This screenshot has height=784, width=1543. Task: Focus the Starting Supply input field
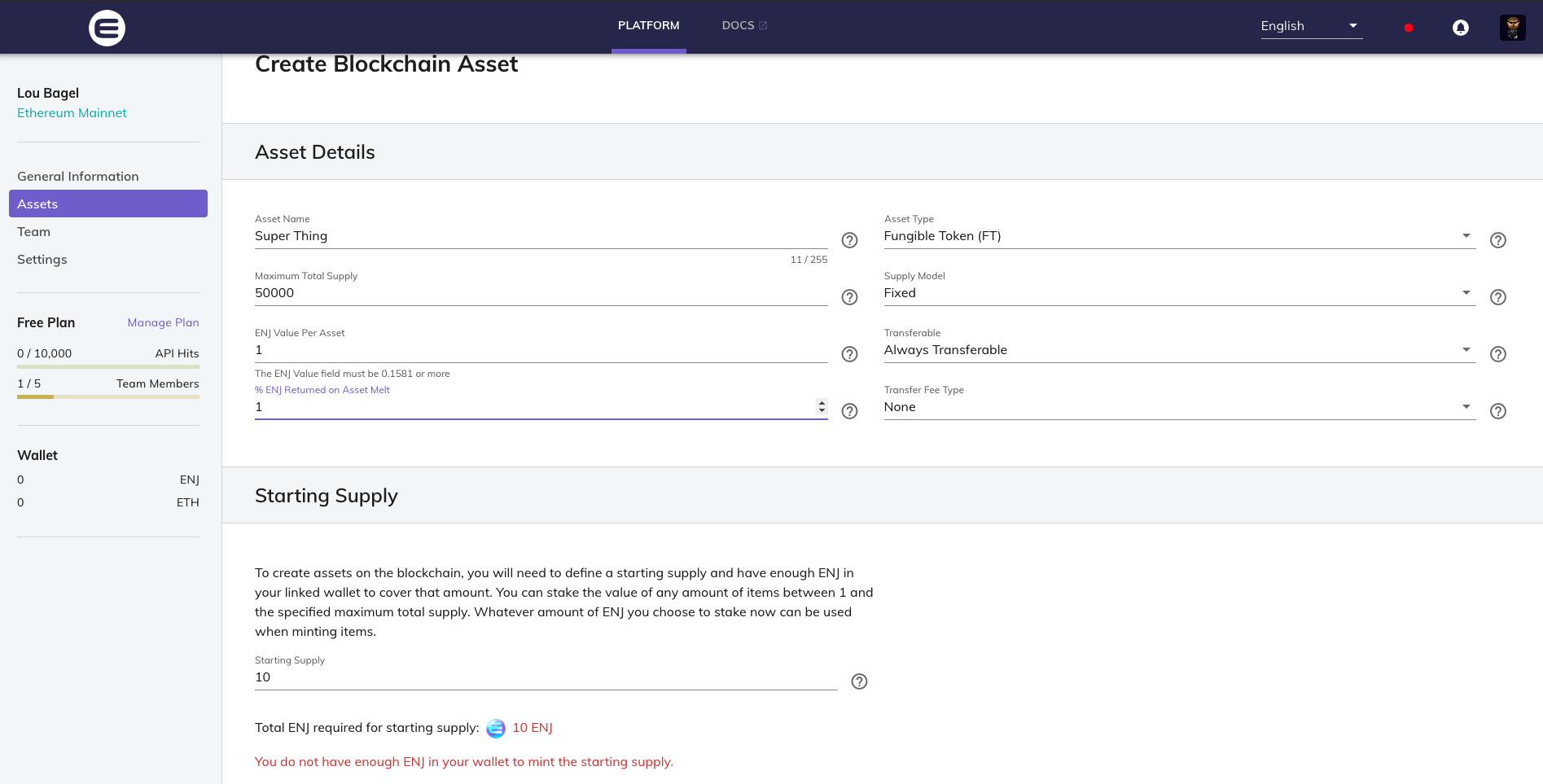tap(546, 677)
